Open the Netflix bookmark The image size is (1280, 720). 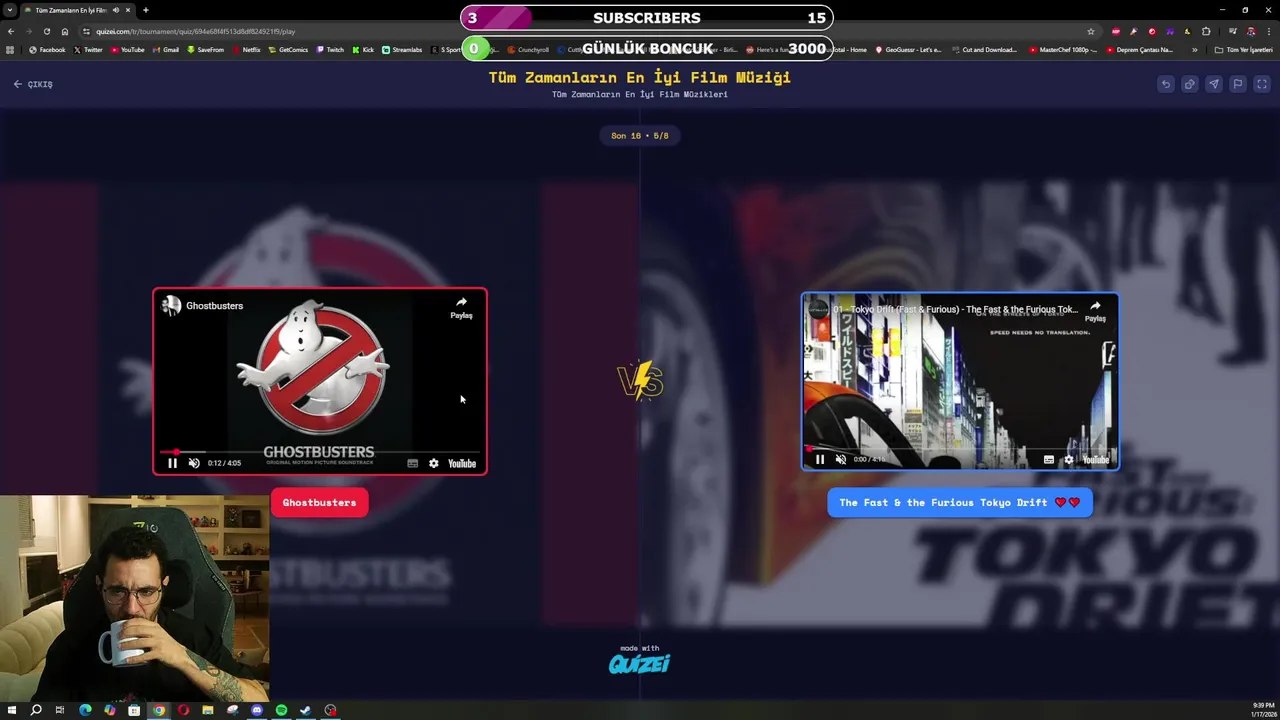point(246,50)
